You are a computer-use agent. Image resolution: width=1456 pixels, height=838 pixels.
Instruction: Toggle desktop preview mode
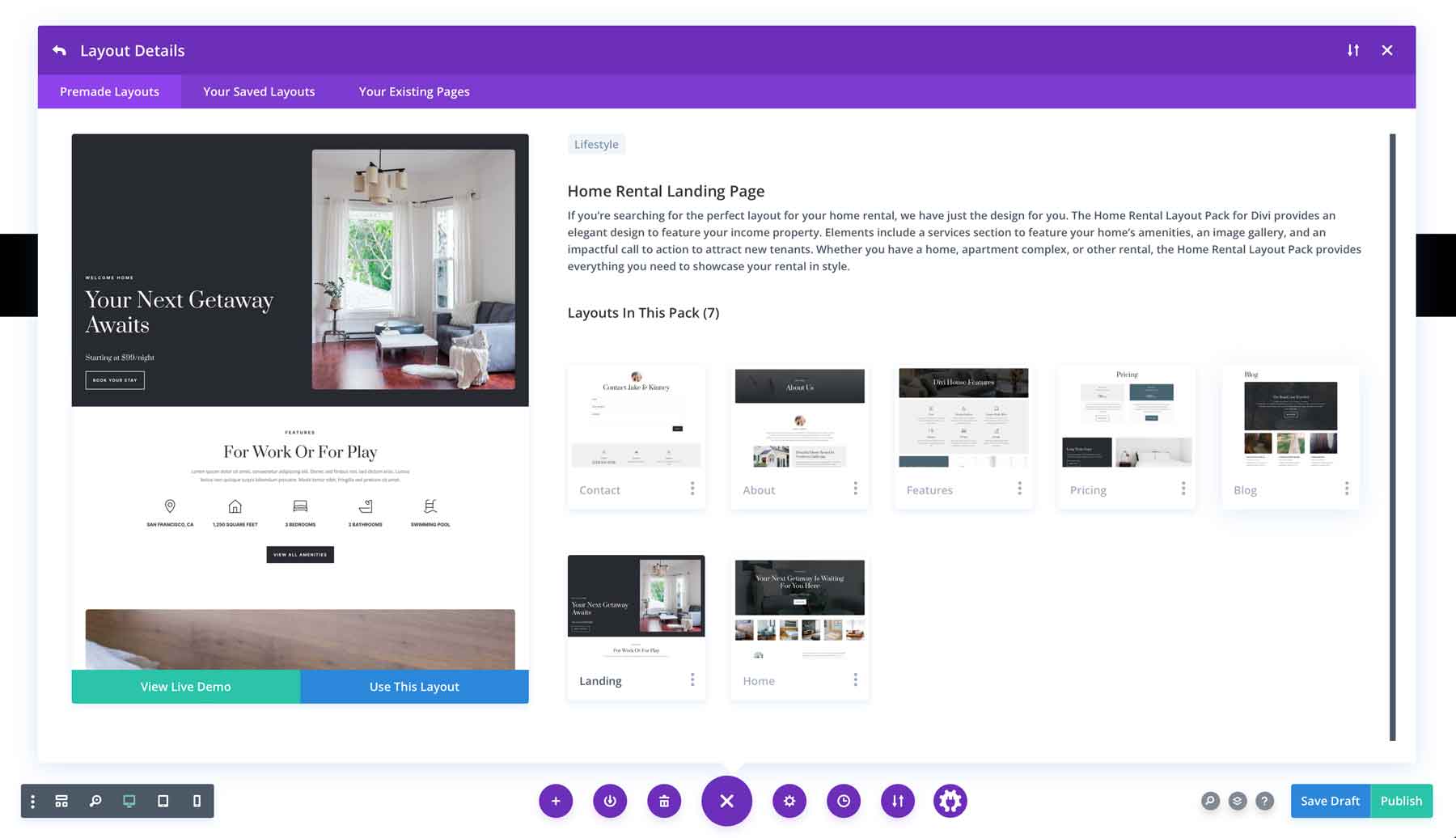coord(129,801)
